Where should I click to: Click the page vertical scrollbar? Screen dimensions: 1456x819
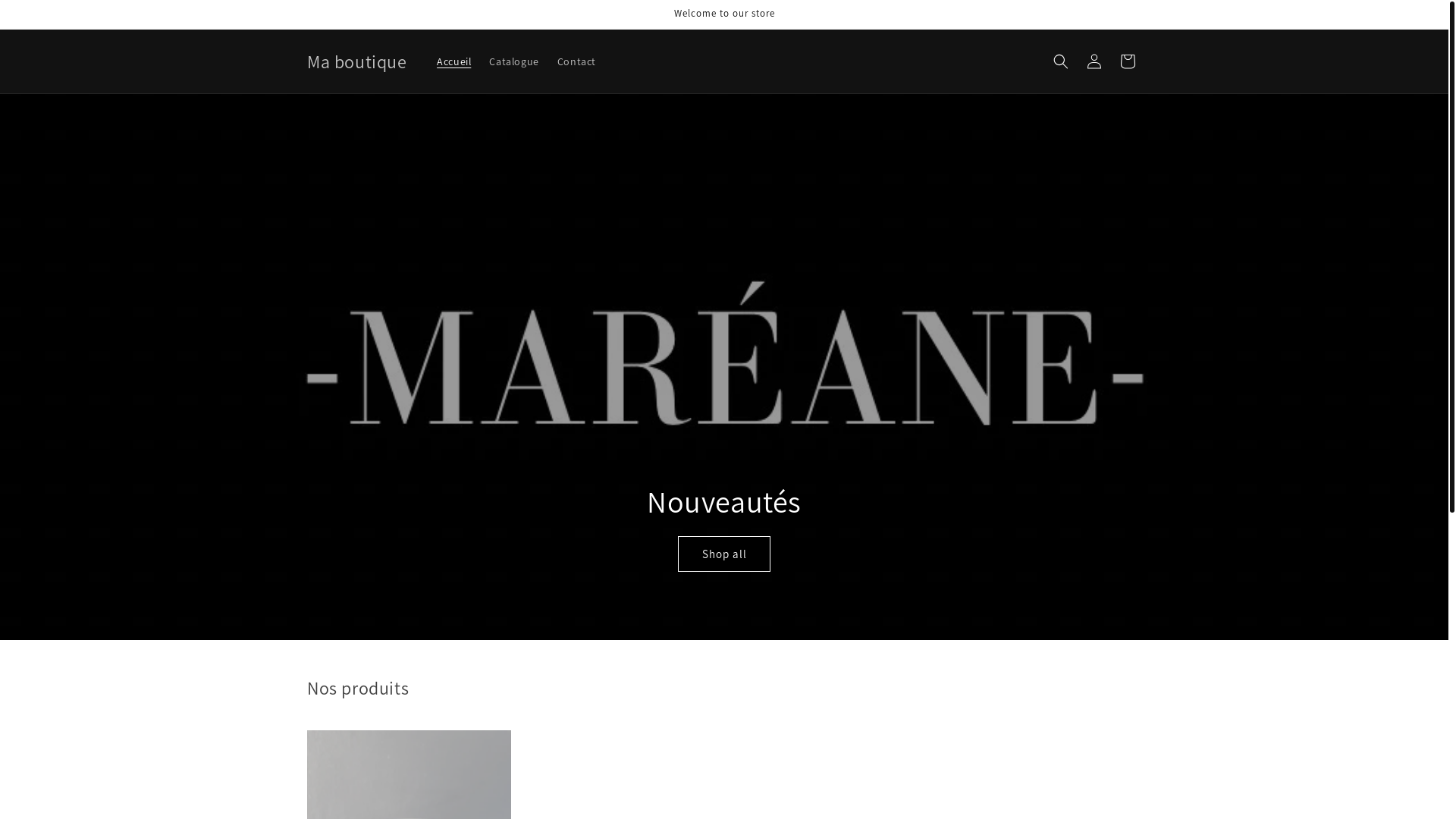[1451, 256]
